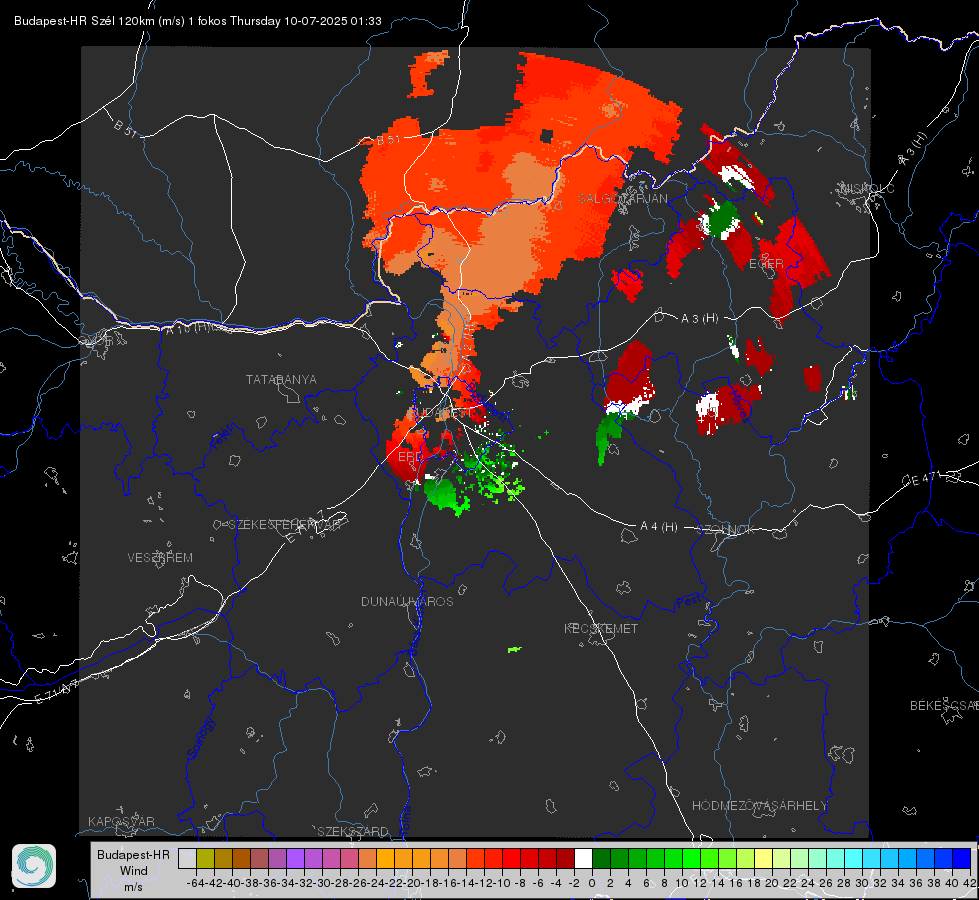Click the radar title text at top left
The image size is (979, 900).
tap(197, 21)
